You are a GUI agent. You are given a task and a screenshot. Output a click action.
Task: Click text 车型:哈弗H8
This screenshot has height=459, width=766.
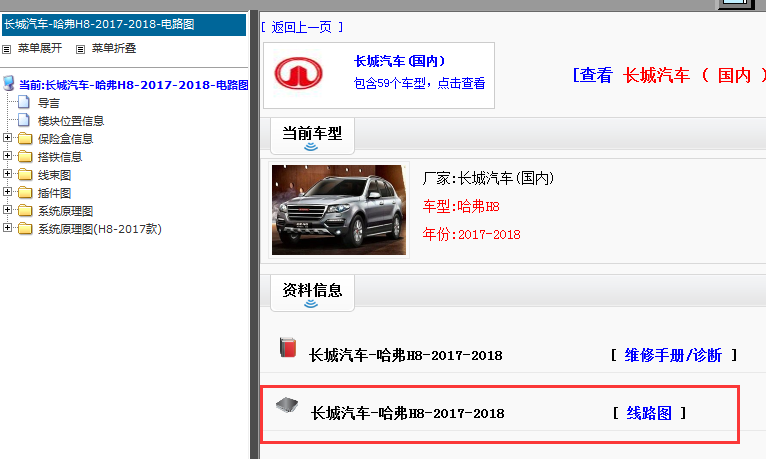pyautogui.click(x=461, y=207)
